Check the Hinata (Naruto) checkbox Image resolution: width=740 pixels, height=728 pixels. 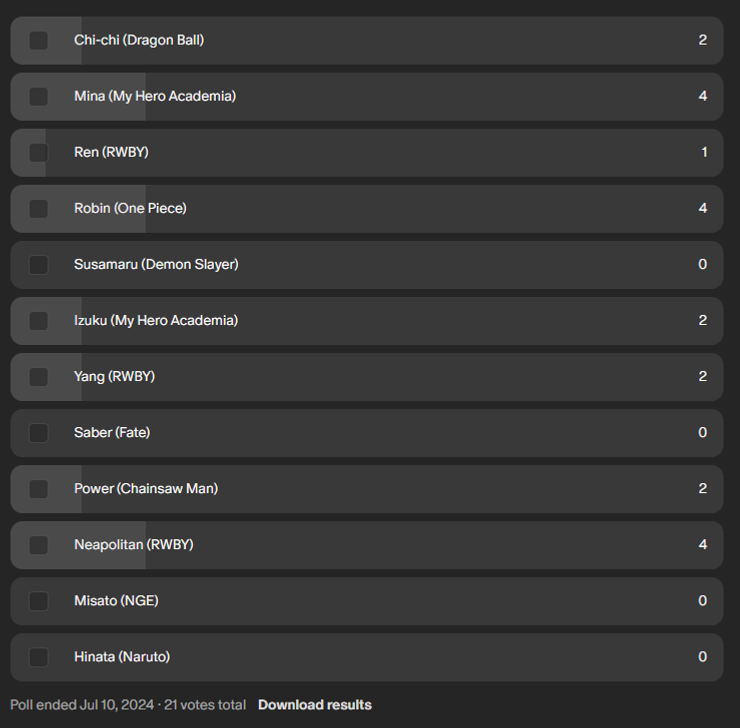coord(38,657)
